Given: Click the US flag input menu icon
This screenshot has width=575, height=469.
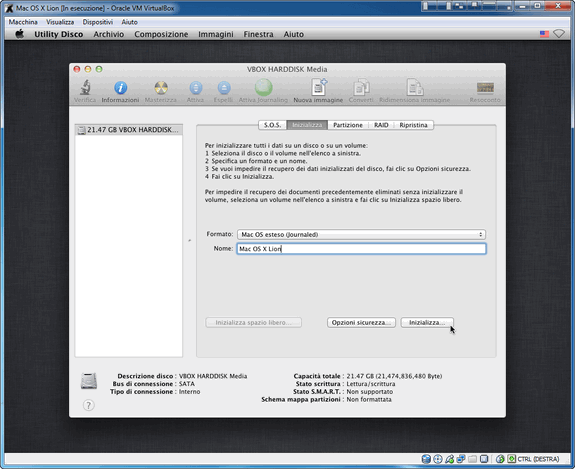Looking at the screenshot, I should pos(544,34).
